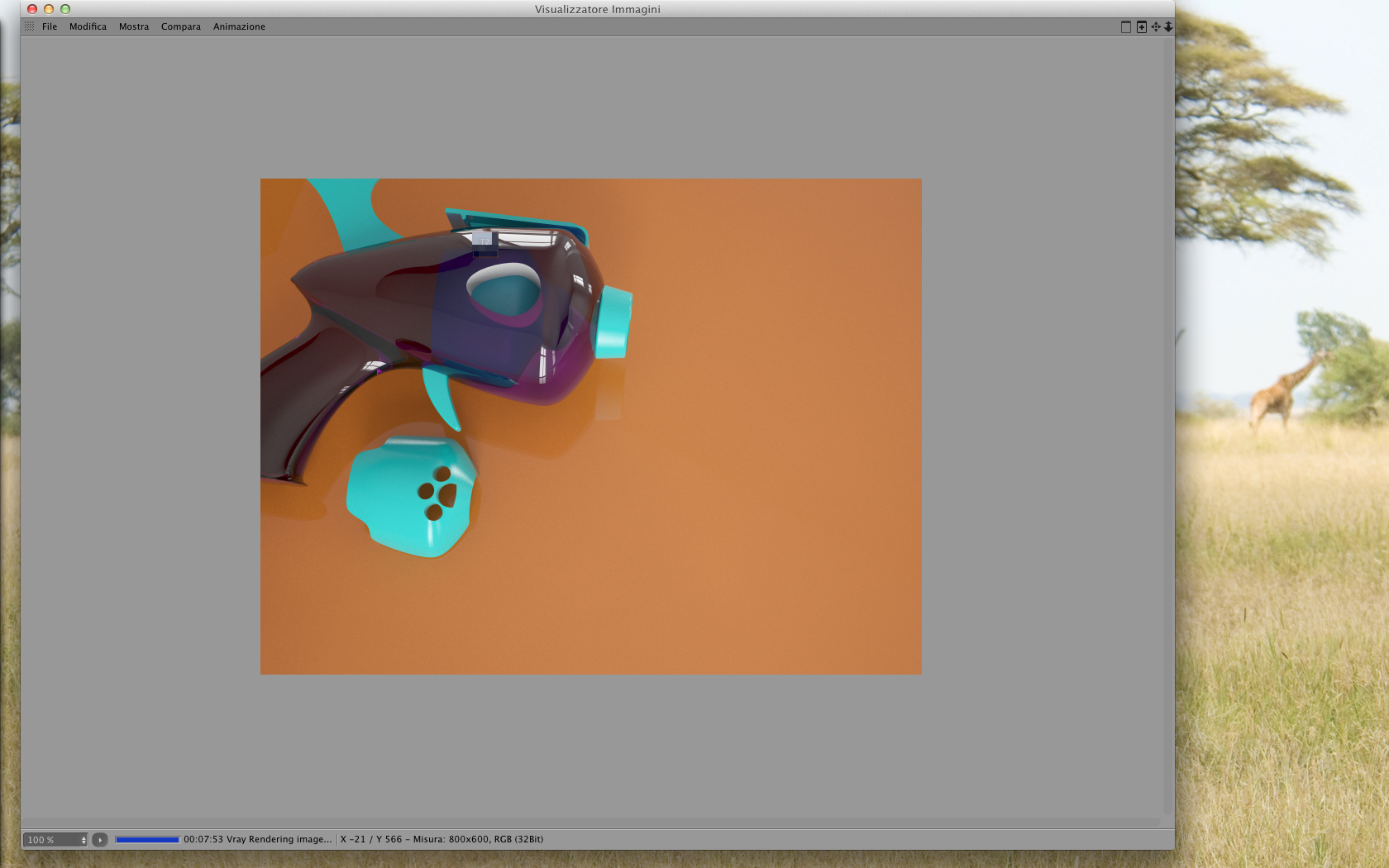Click the new window plus icon

1141,26
